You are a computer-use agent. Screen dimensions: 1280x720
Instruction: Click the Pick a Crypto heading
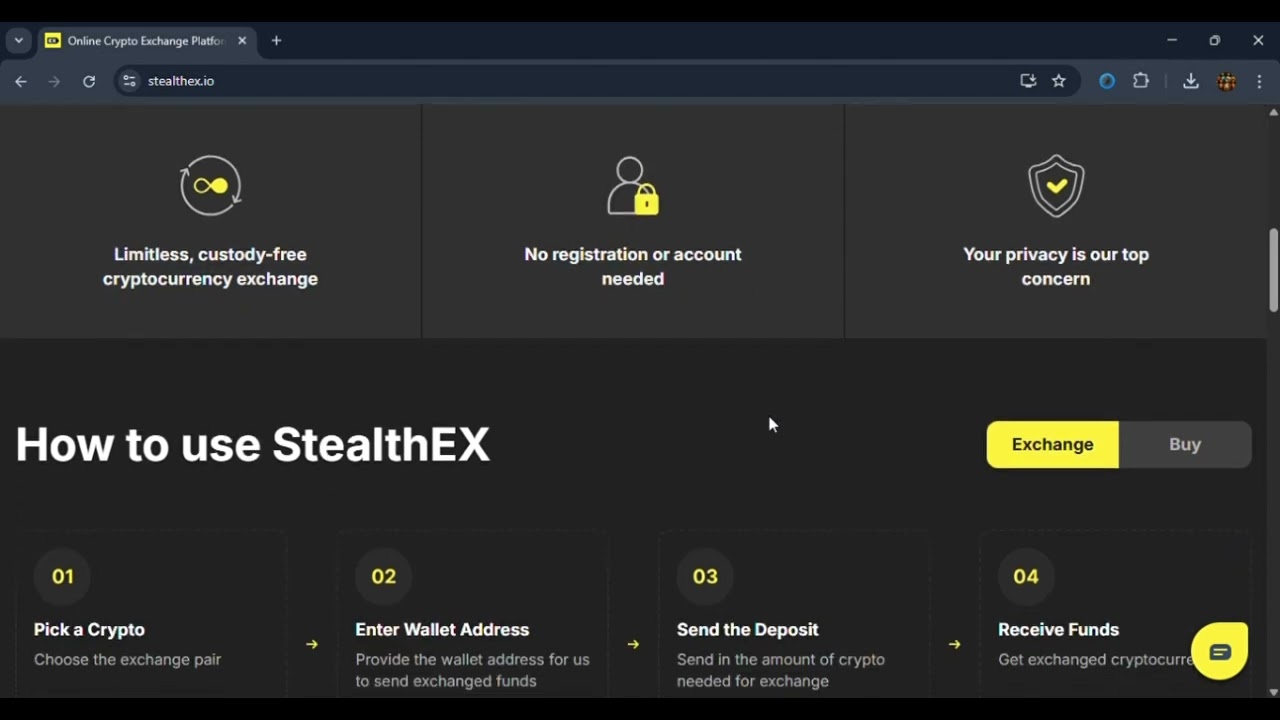coord(89,629)
